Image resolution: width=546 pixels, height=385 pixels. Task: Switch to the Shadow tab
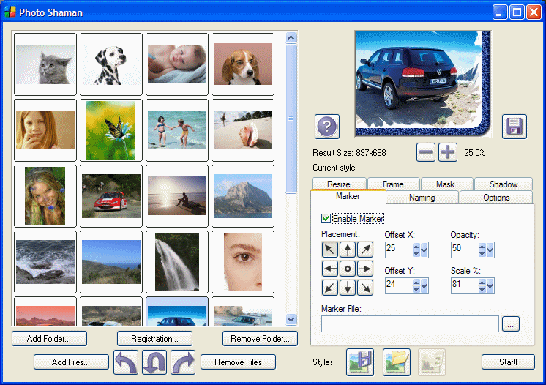click(504, 183)
